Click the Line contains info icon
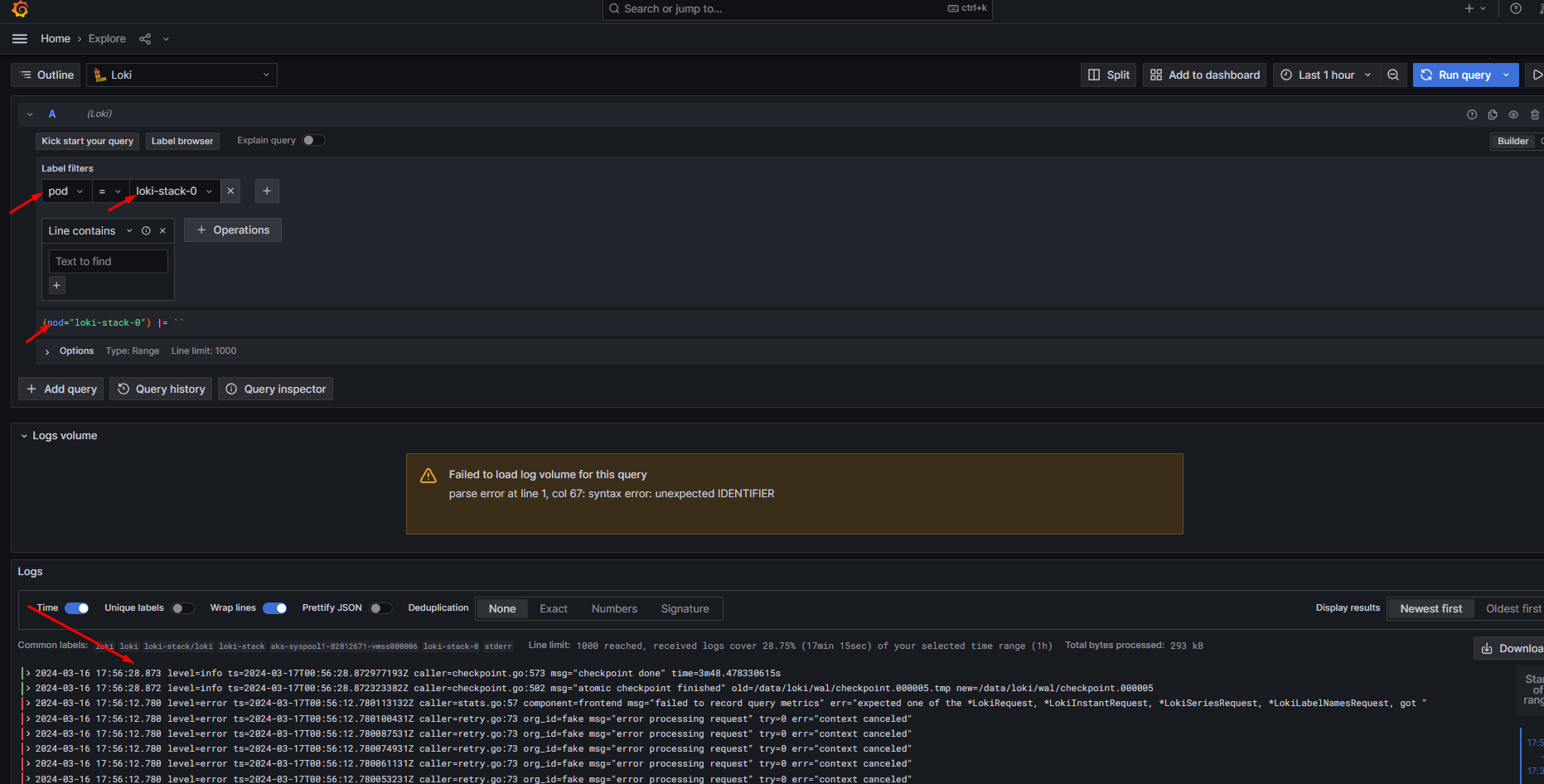 click(146, 230)
